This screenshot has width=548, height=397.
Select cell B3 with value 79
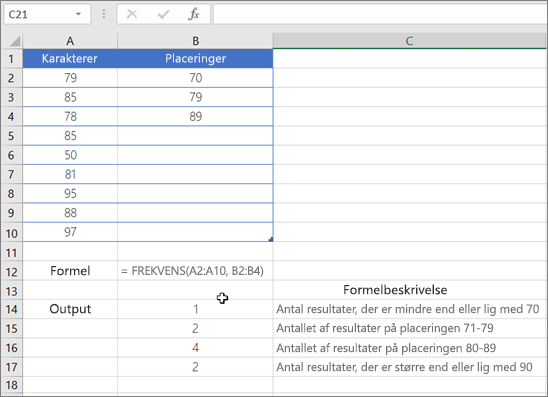195,97
